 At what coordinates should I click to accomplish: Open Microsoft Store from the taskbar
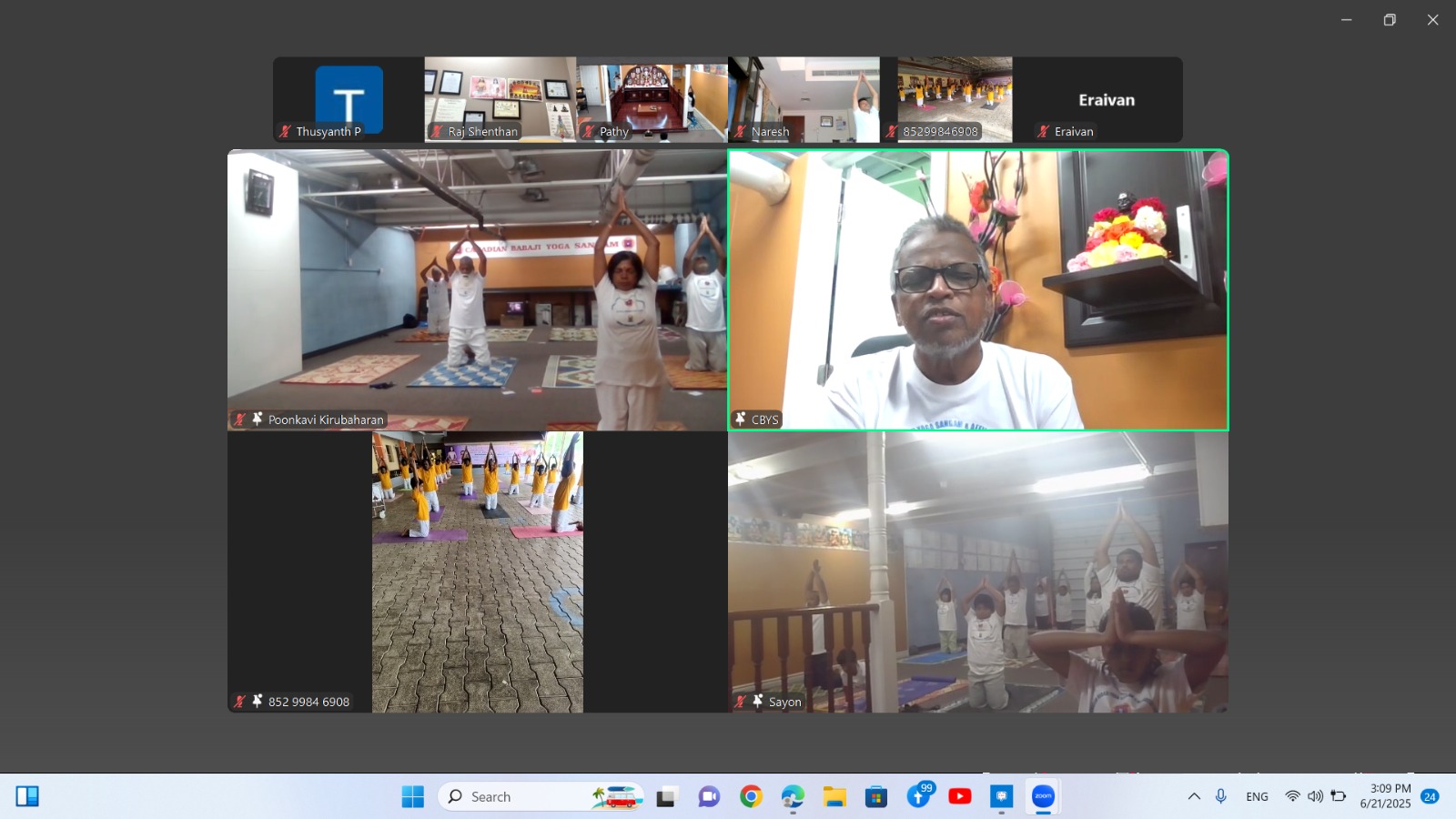(876, 797)
